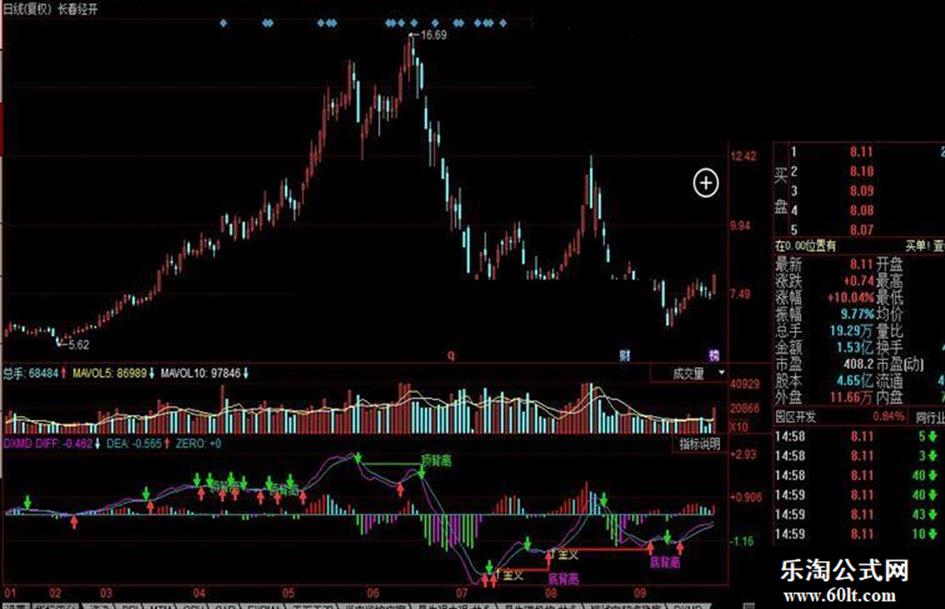945x609 pixels.
Task: Click the MAVOL10: 97846 readout
Action: [x=201, y=374]
